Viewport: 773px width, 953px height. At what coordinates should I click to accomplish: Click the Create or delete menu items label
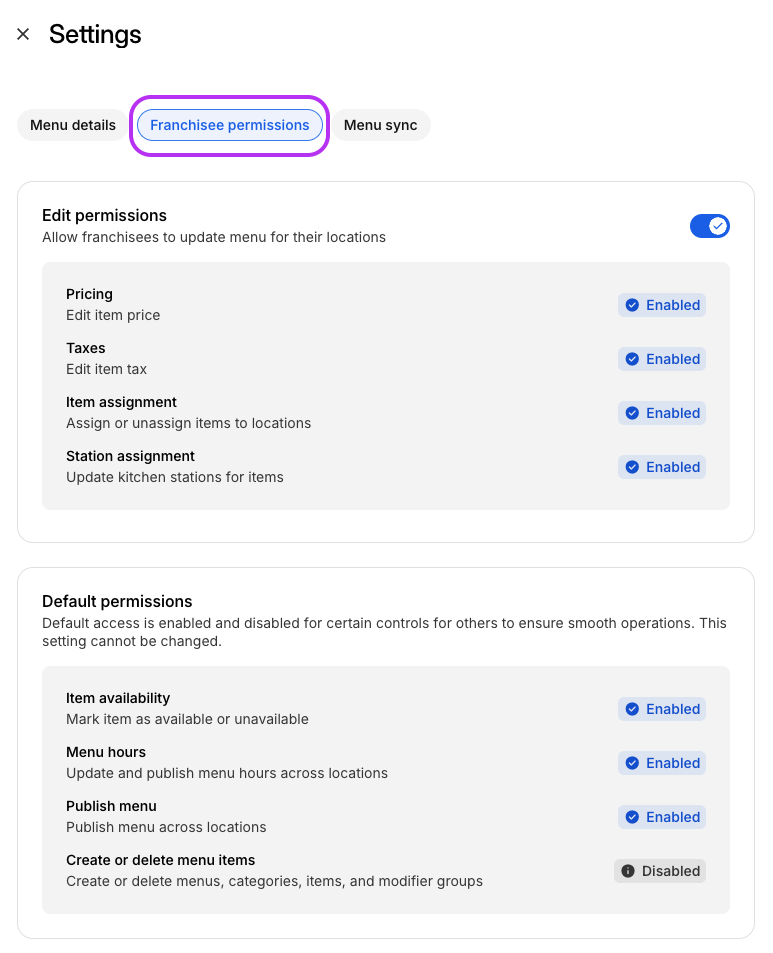pos(160,860)
